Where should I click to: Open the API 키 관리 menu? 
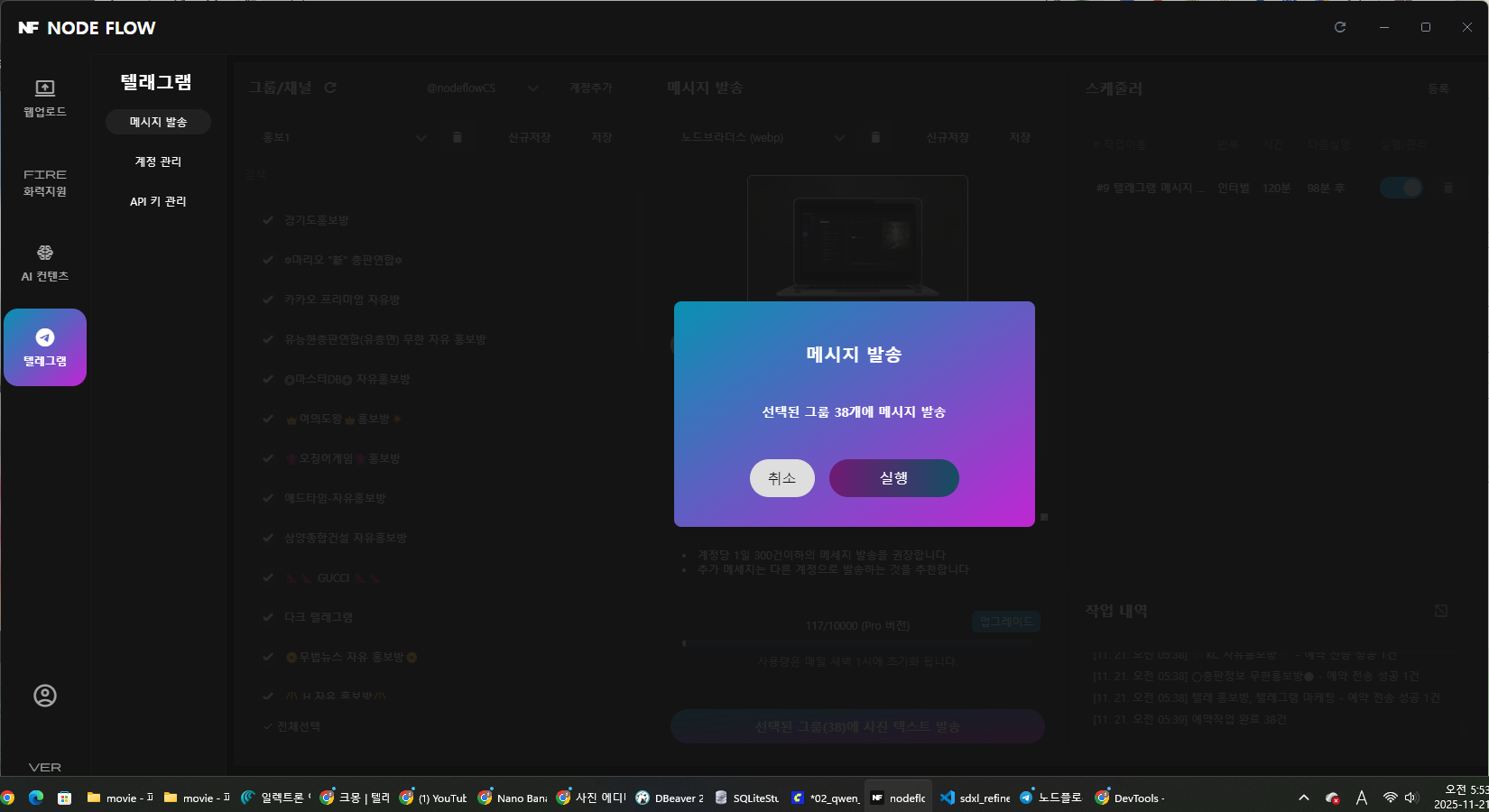(158, 201)
